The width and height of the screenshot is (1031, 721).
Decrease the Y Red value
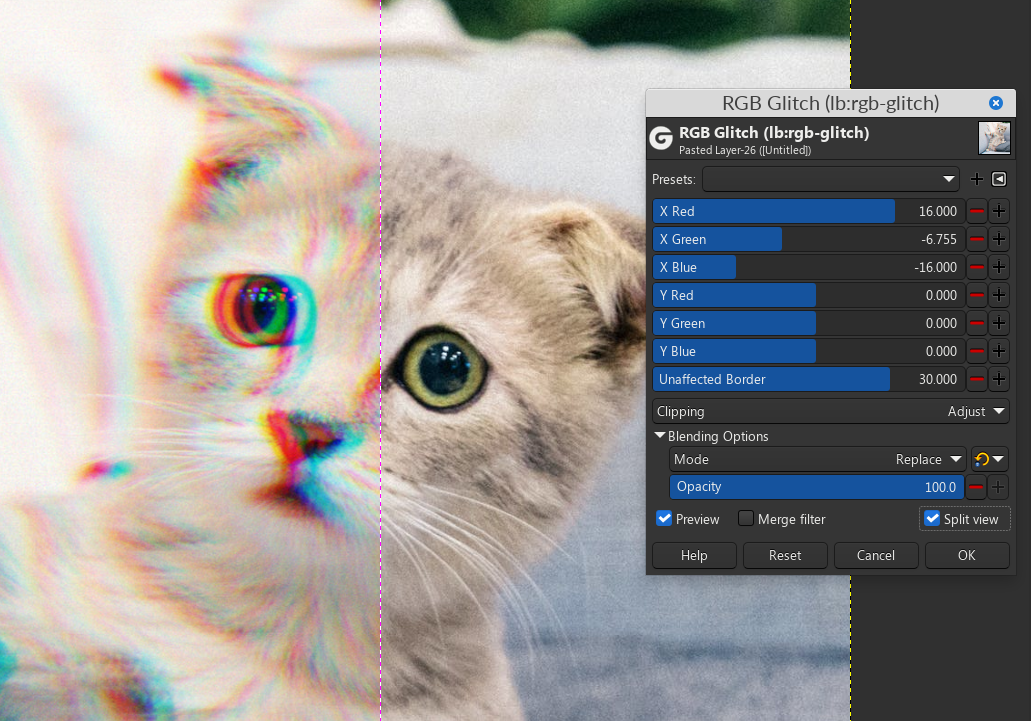click(976, 296)
